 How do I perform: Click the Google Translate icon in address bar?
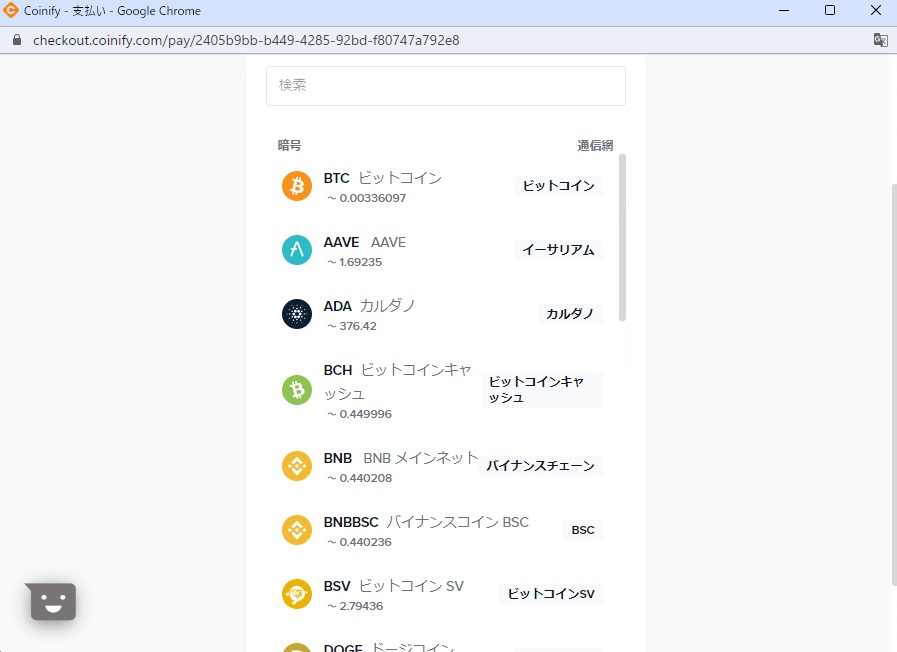pos(880,40)
